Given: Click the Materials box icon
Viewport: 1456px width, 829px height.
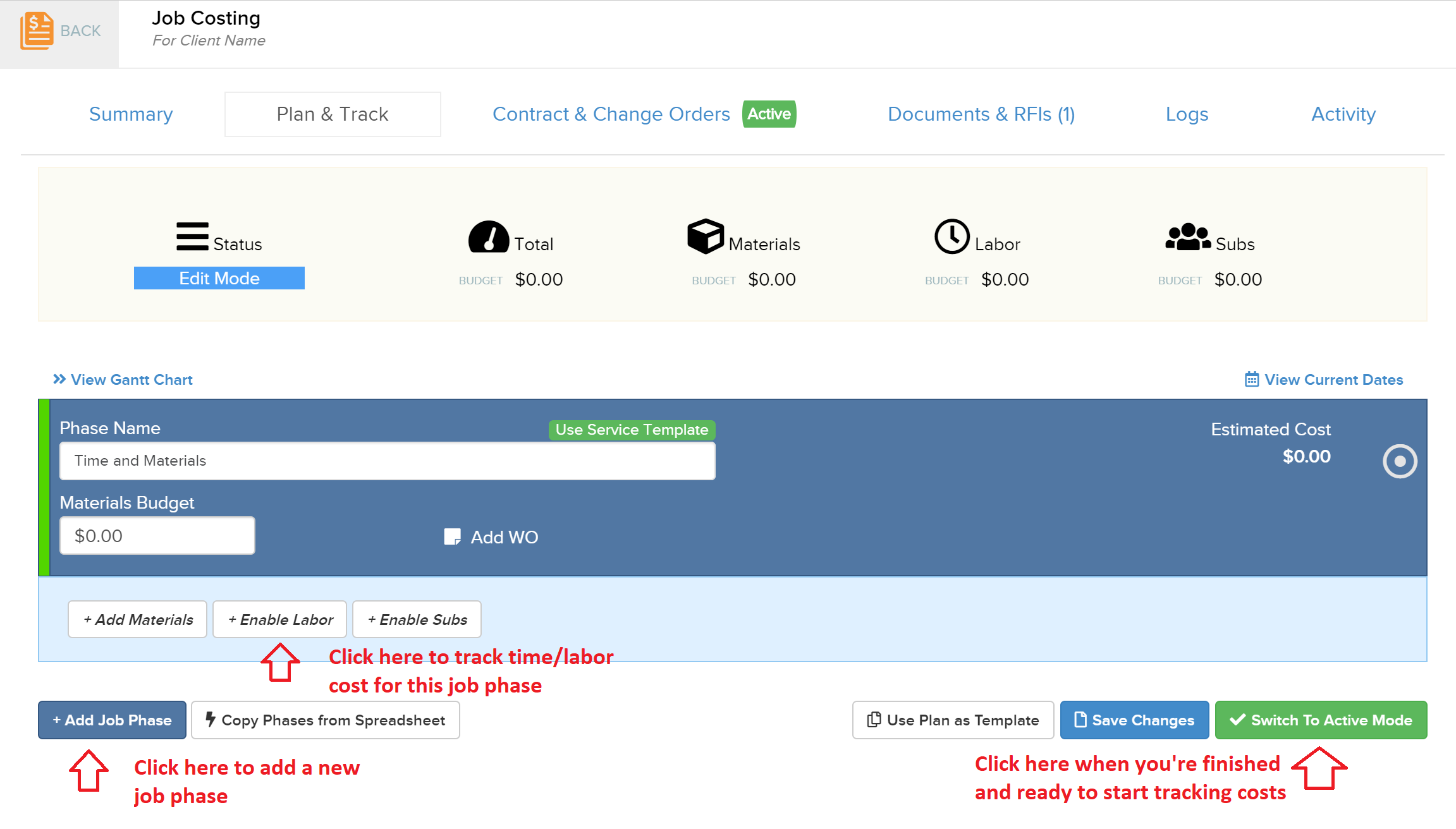Looking at the screenshot, I should pos(706,236).
